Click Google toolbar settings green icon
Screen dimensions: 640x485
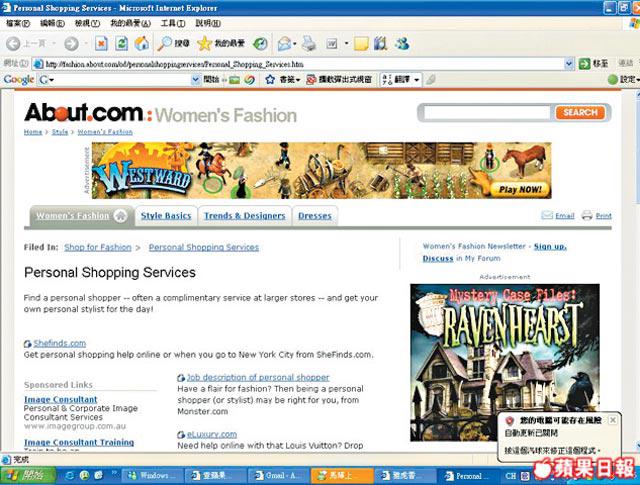[613, 79]
